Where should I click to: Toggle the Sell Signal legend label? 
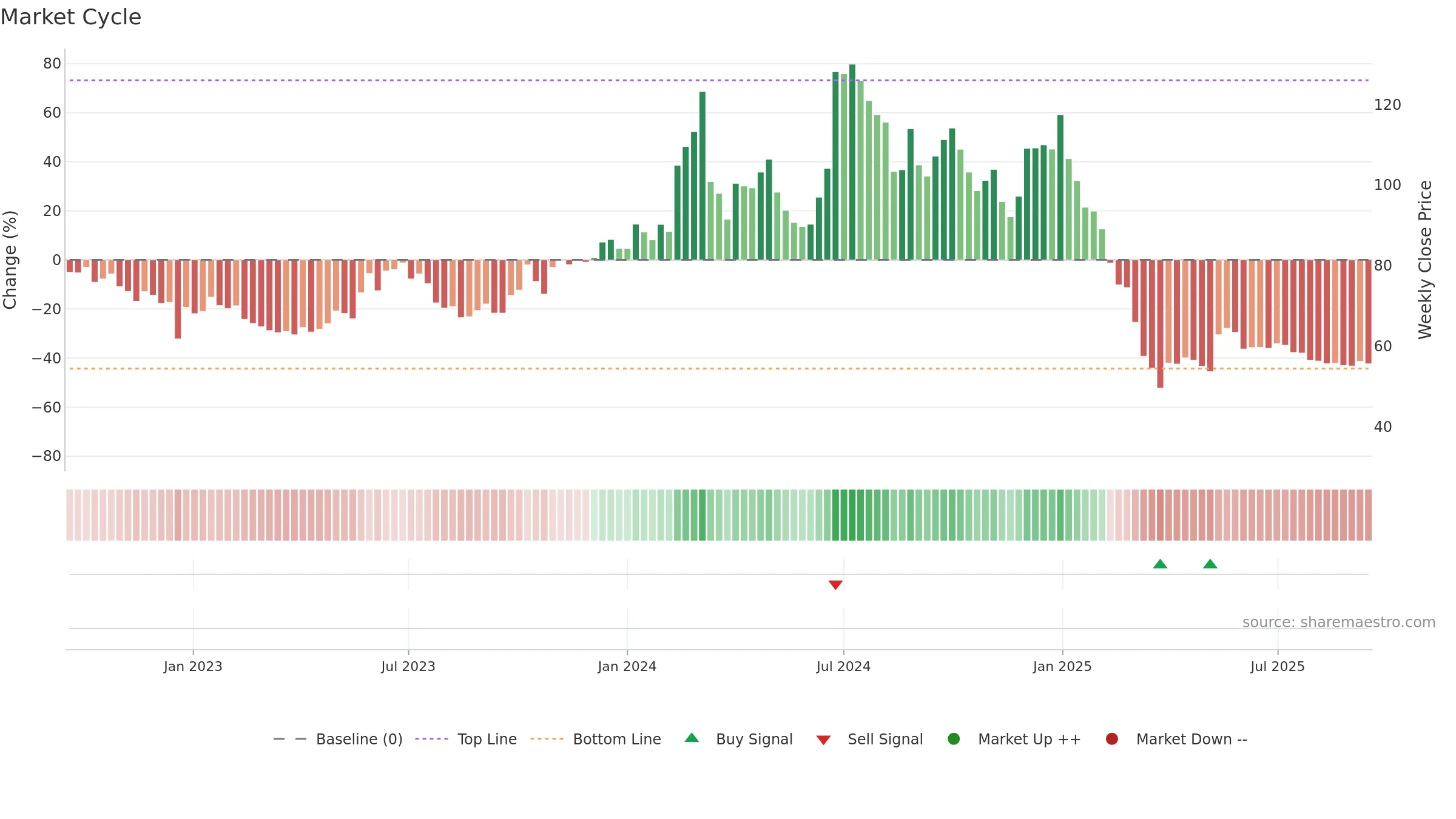point(885,739)
